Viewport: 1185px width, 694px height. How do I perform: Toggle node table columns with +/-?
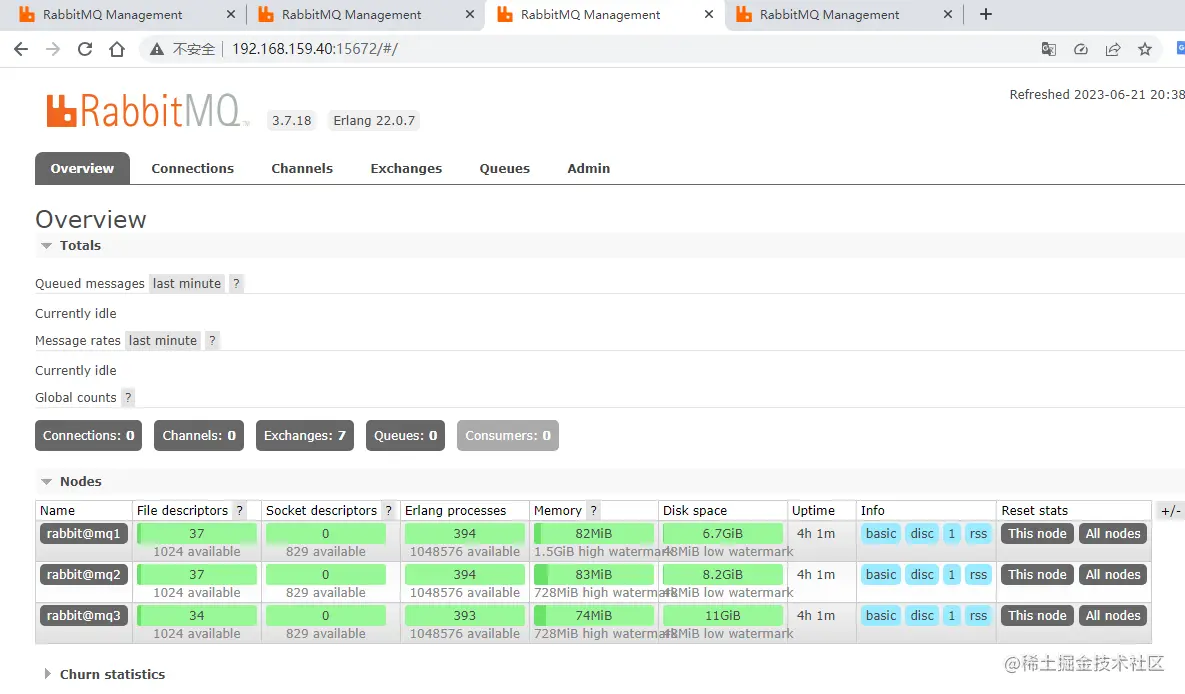tap(1170, 511)
